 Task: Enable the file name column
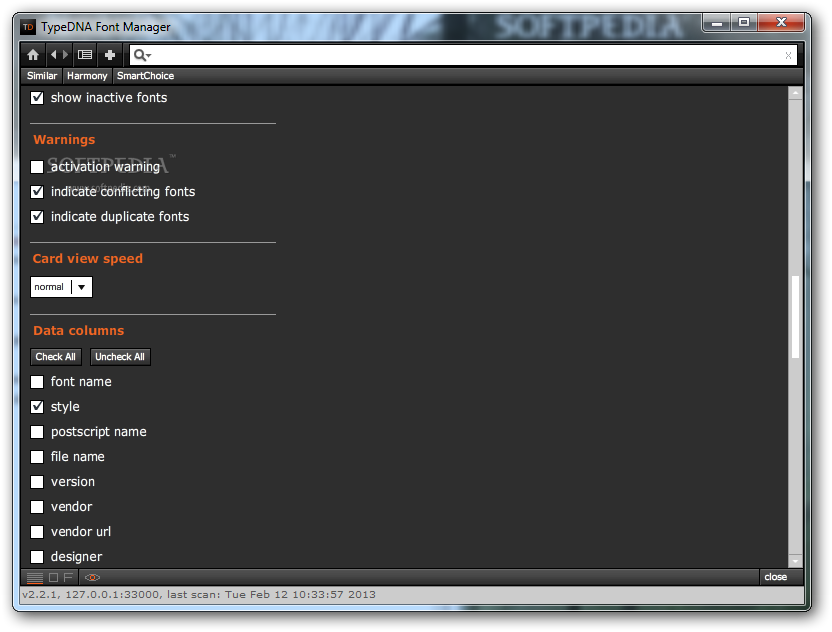pyautogui.click(x=37, y=457)
